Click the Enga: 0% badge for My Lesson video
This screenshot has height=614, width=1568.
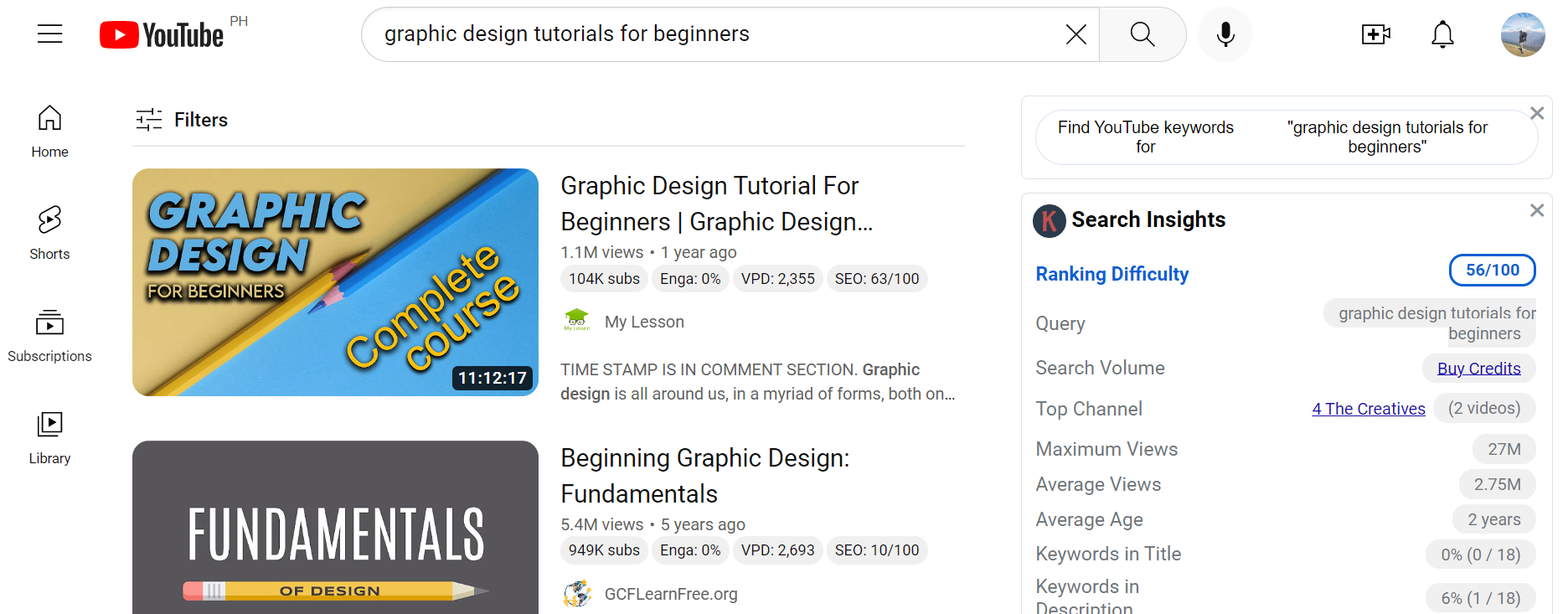point(690,279)
